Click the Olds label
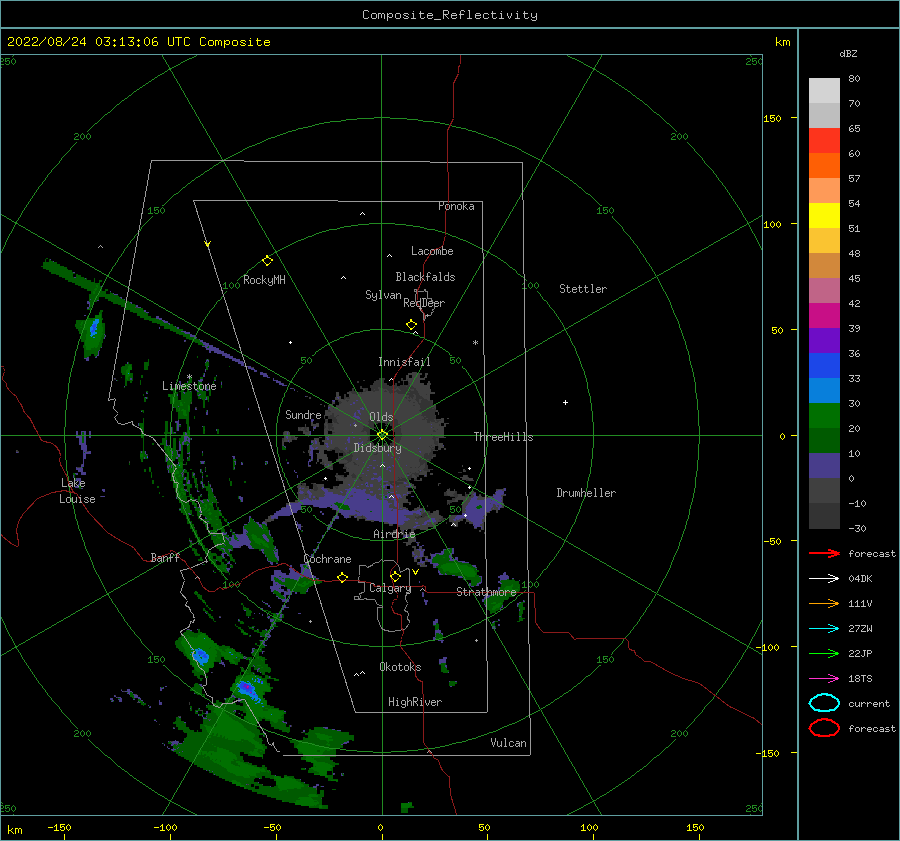 (381, 417)
